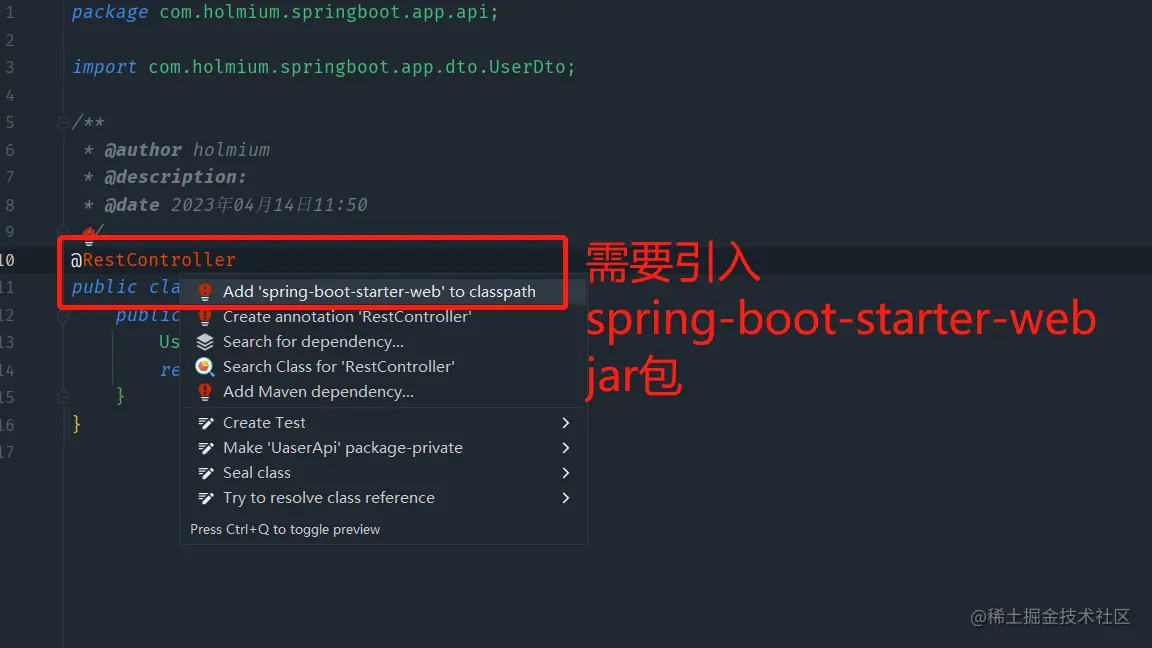The width and height of the screenshot is (1152, 648).
Task: Click the intention icon beside 'Seal class'
Action: [x=204, y=472]
